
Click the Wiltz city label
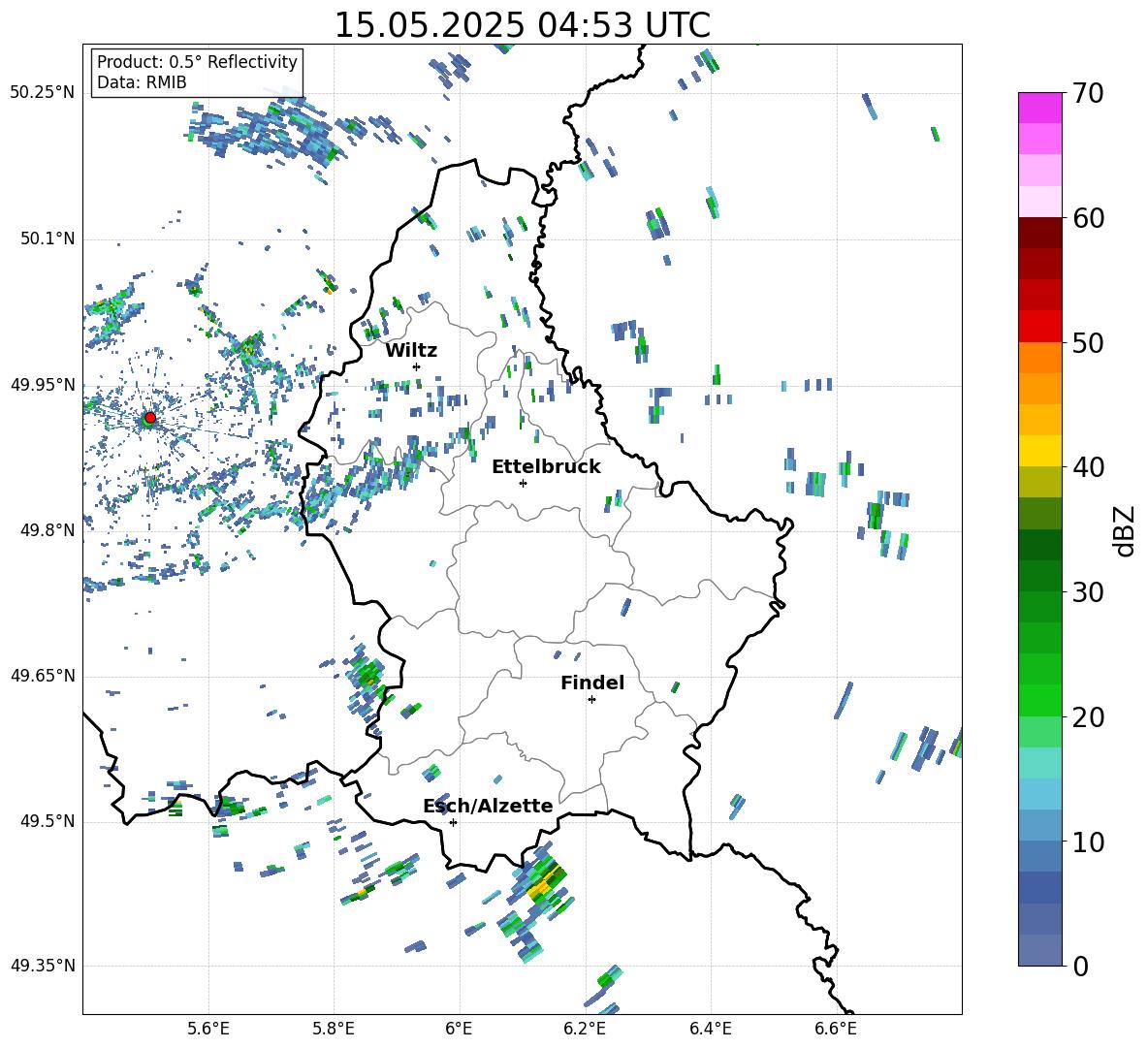click(411, 351)
